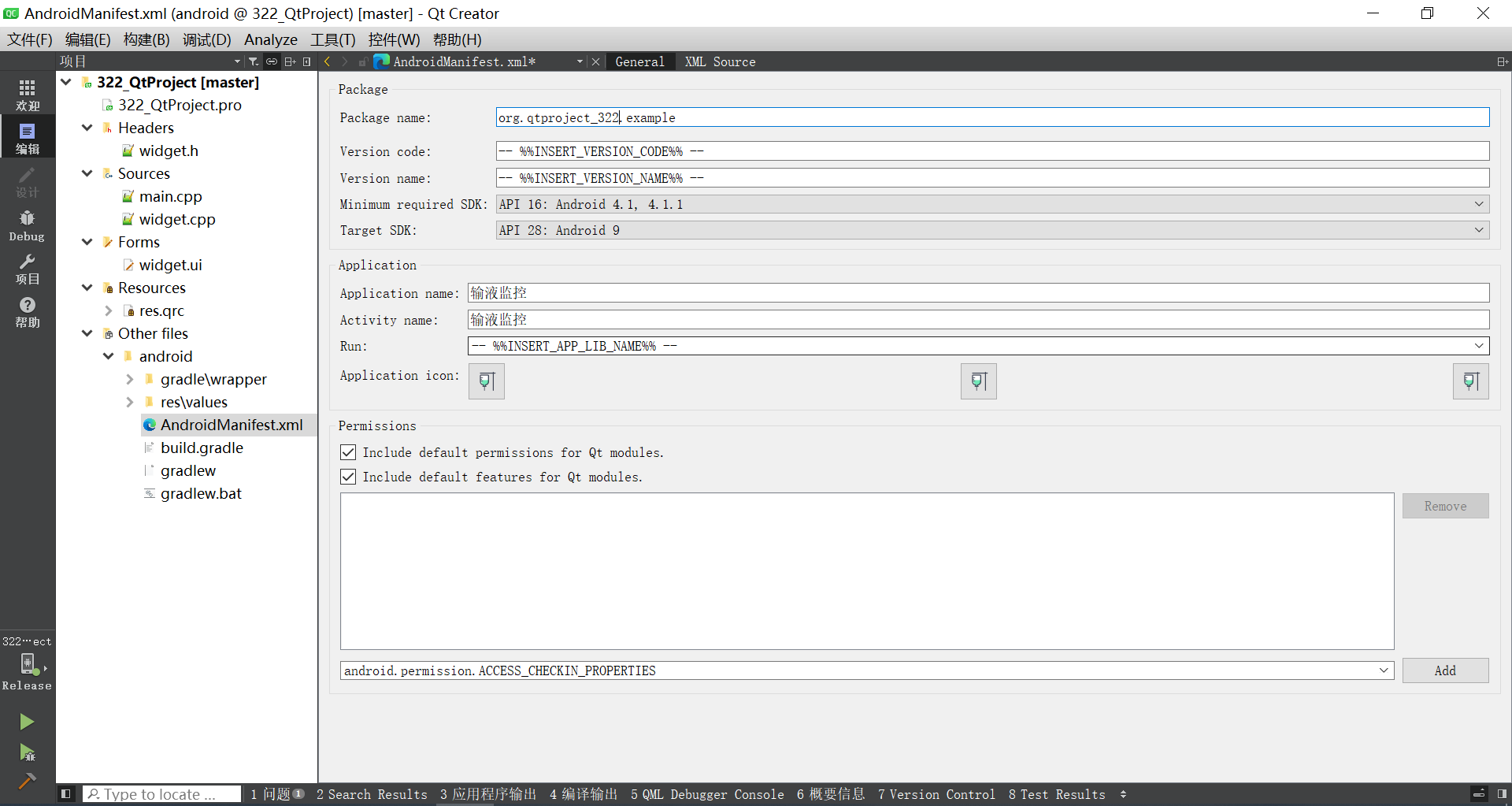Open the 调试(D) menu
The height and width of the screenshot is (806, 1512).
coord(207,39)
